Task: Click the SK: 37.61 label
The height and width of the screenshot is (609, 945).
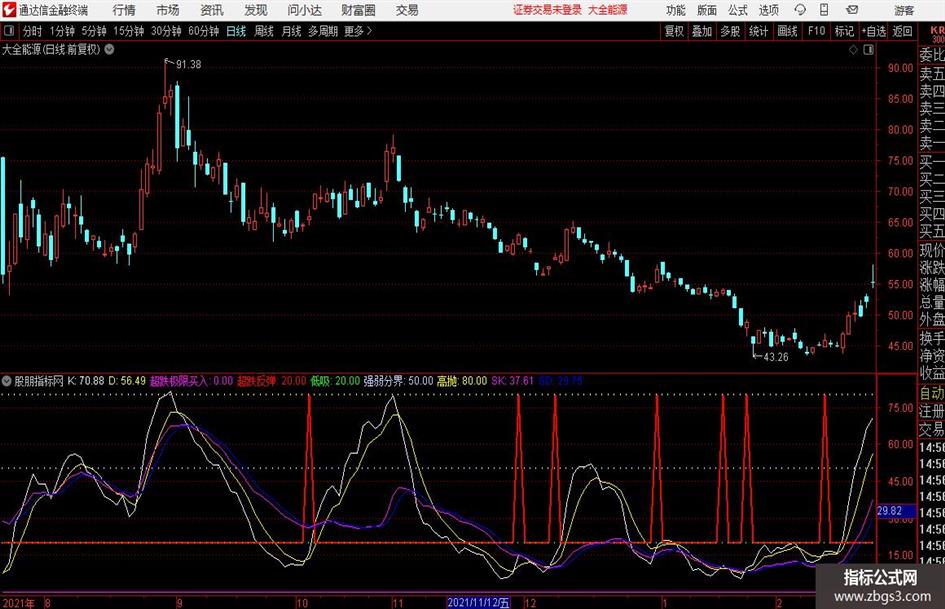Action: point(513,381)
